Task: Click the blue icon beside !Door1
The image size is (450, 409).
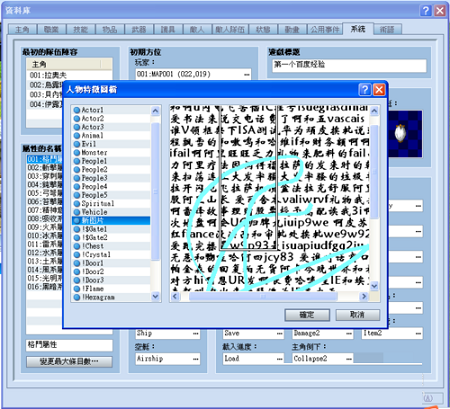Action: [x=77, y=263]
